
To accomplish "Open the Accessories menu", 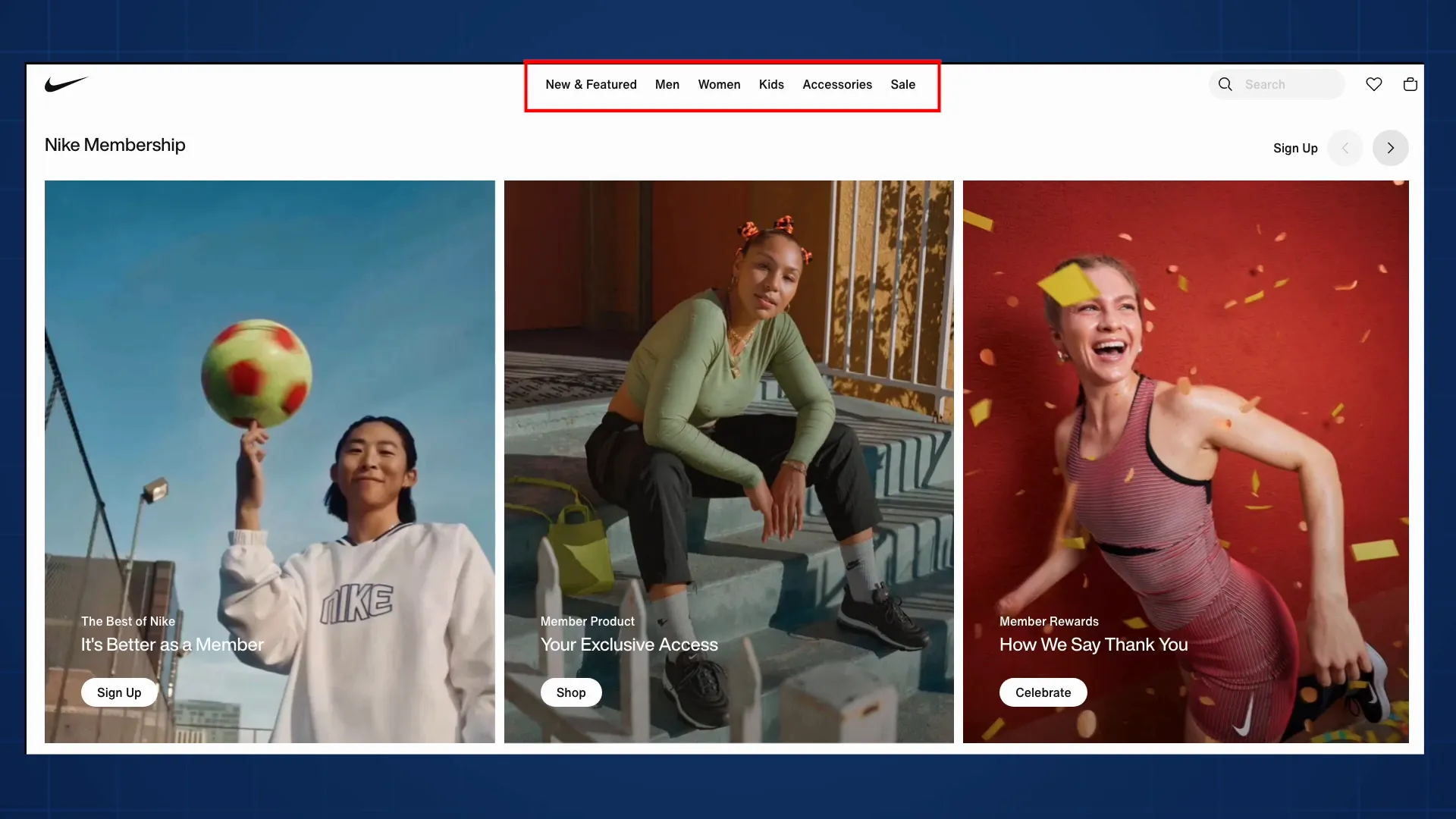I will pyautogui.click(x=837, y=84).
